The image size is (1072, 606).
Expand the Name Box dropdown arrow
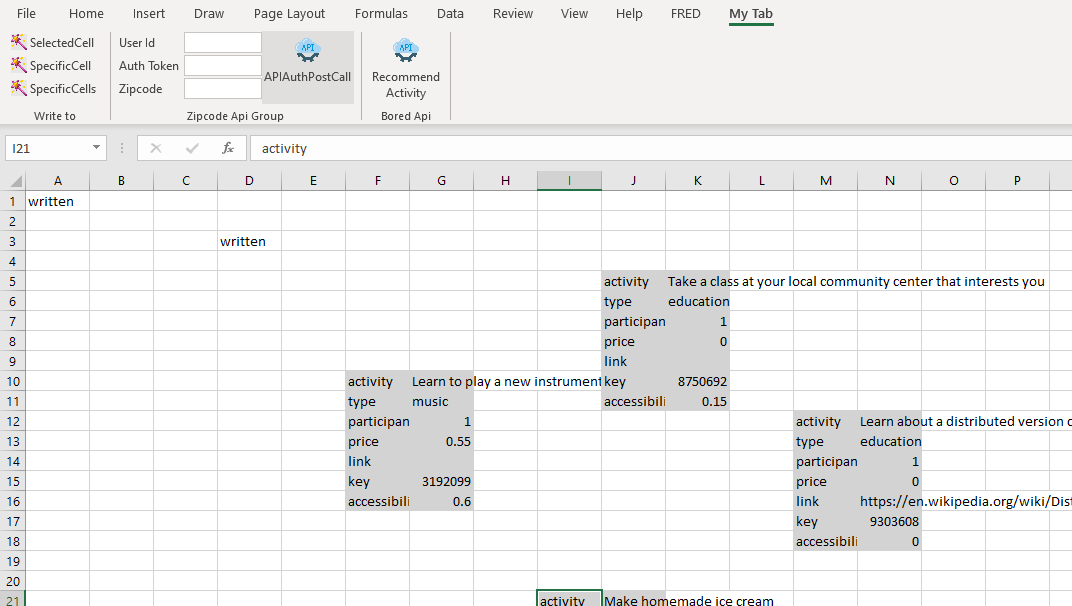(96, 148)
